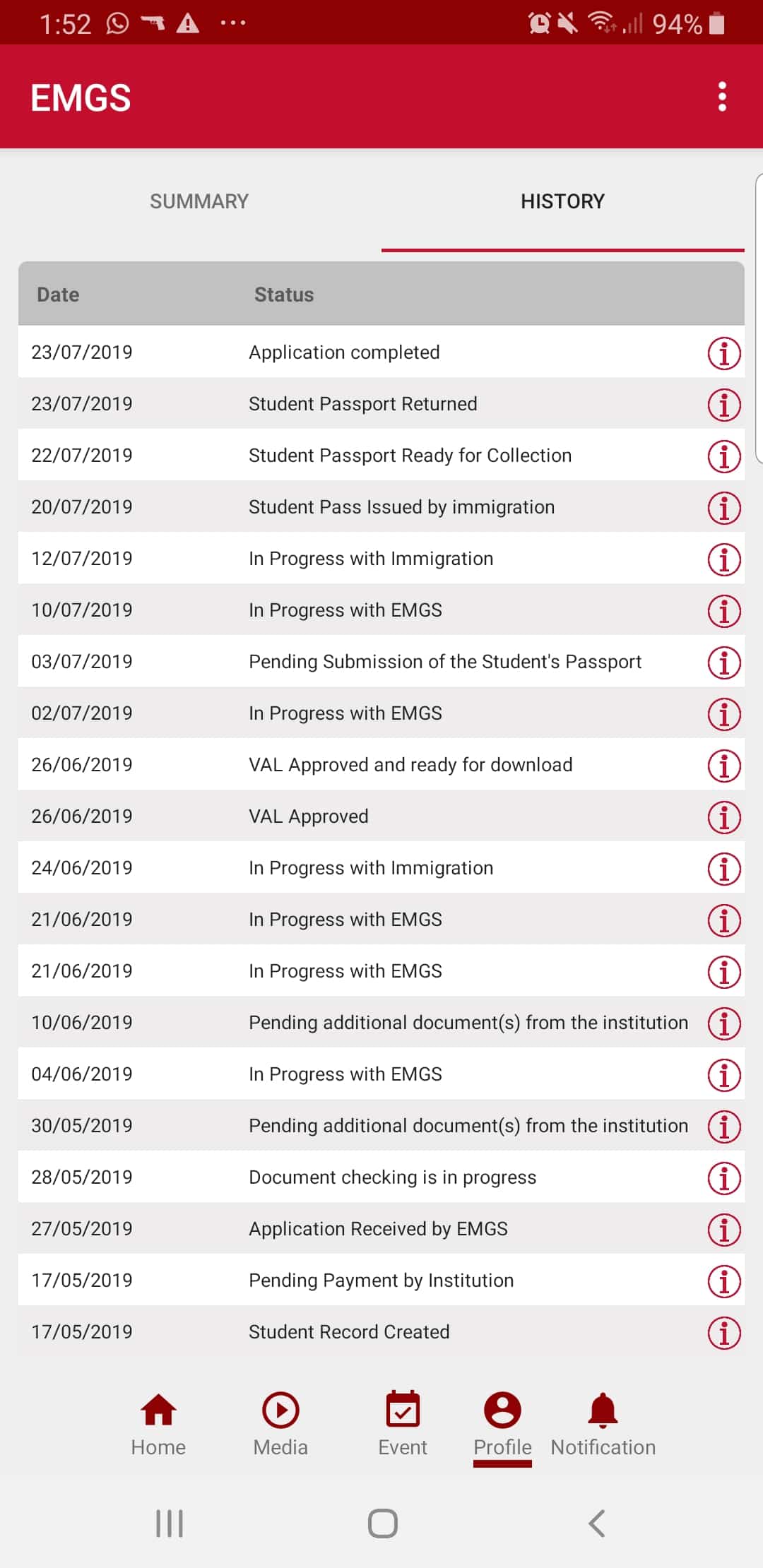
Task: Go to Home in bottom navigation
Action: click(x=158, y=1425)
